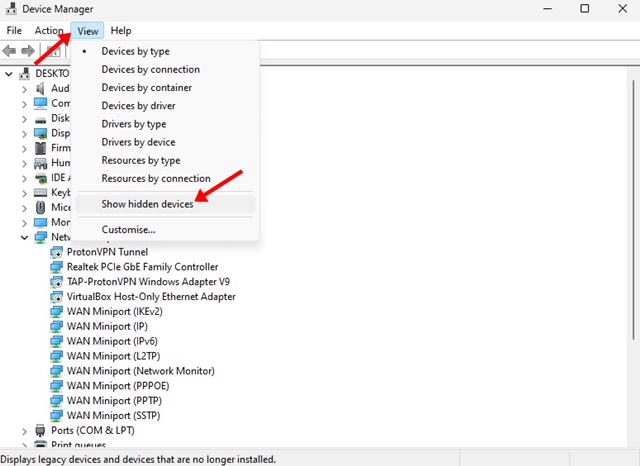This screenshot has height=466, width=640.
Task: Choose Customise... from the View menu
Action: 128,230
